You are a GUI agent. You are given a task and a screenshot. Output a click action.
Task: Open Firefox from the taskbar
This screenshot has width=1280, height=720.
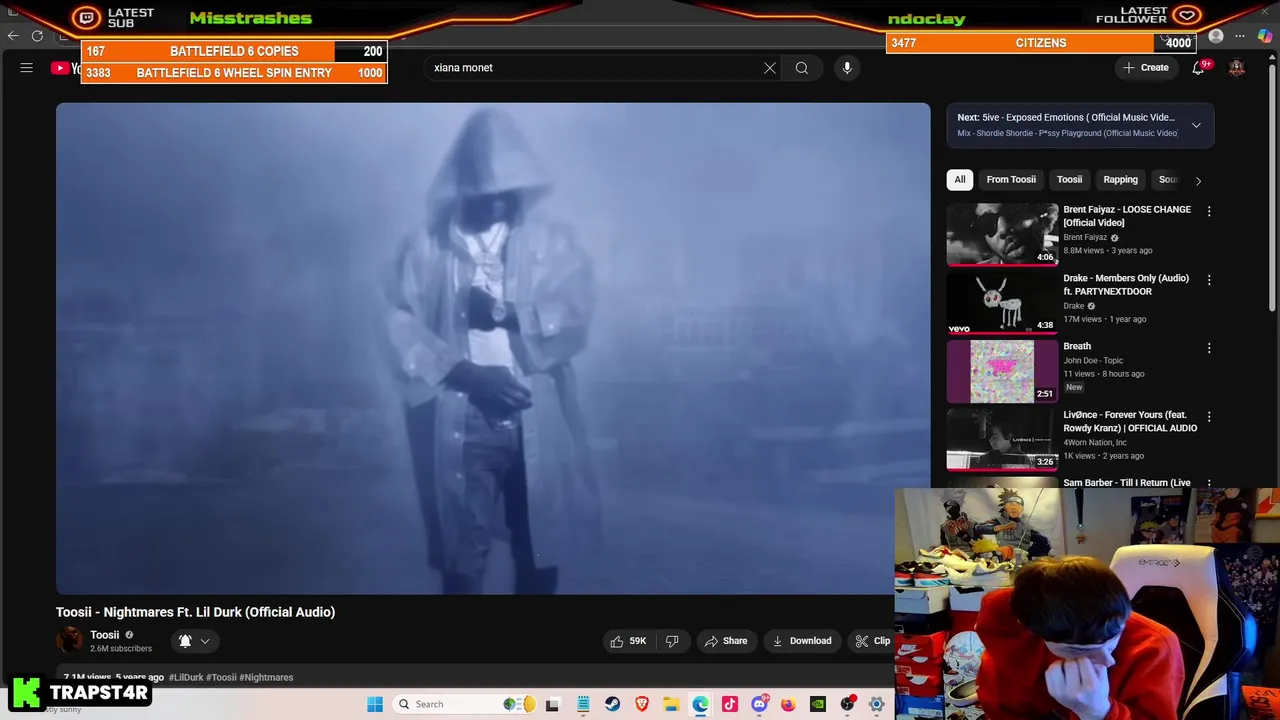click(x=788, y=704)
